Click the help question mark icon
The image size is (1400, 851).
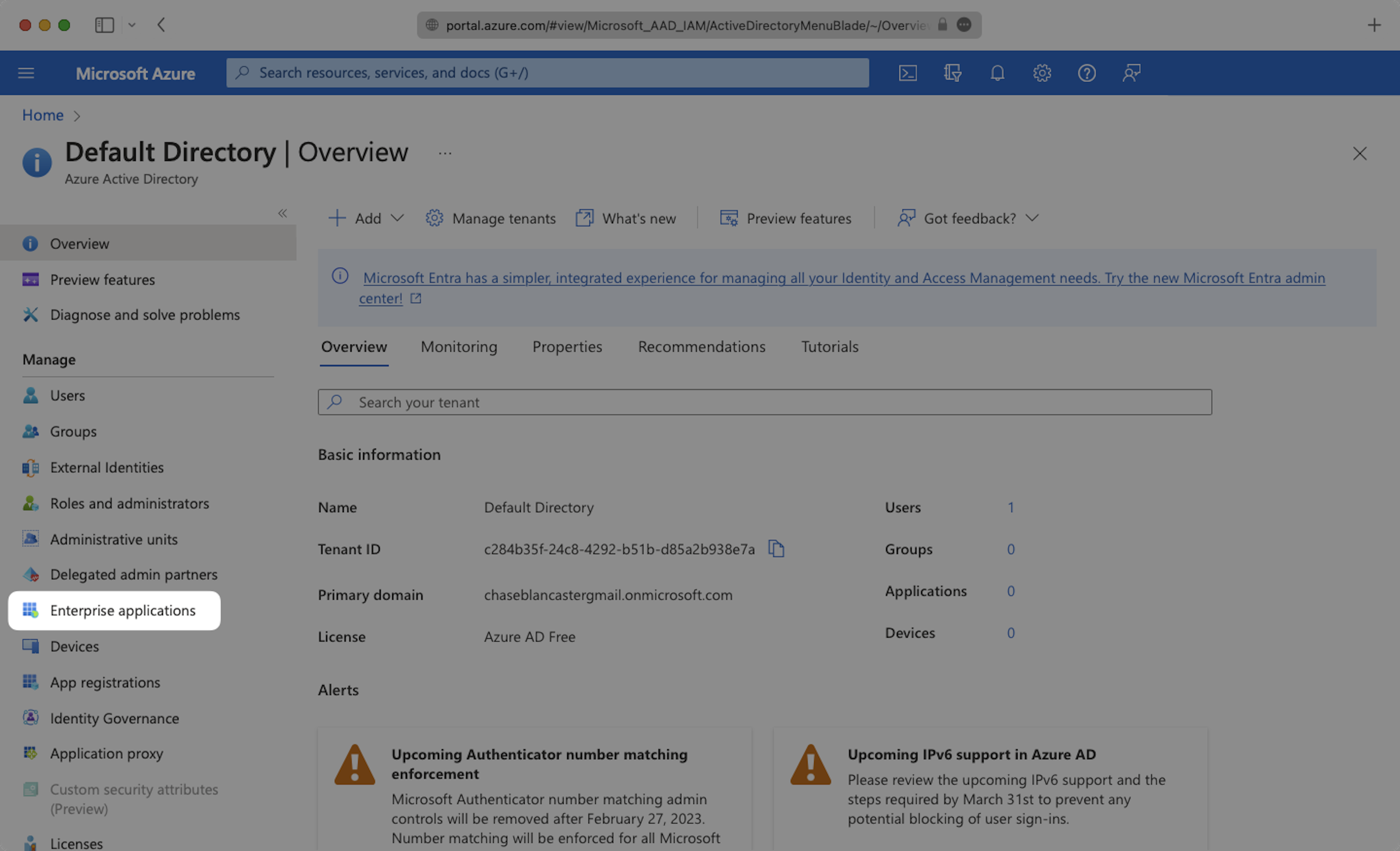pyautogui.click(x=1086, y=73)
